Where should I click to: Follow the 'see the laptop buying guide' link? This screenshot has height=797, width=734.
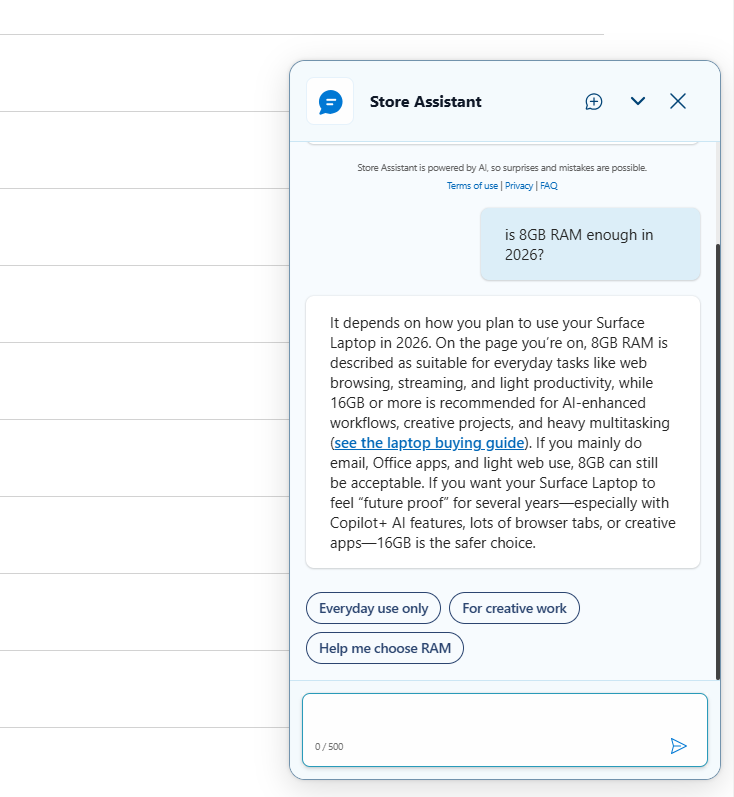tap(429, 443)
